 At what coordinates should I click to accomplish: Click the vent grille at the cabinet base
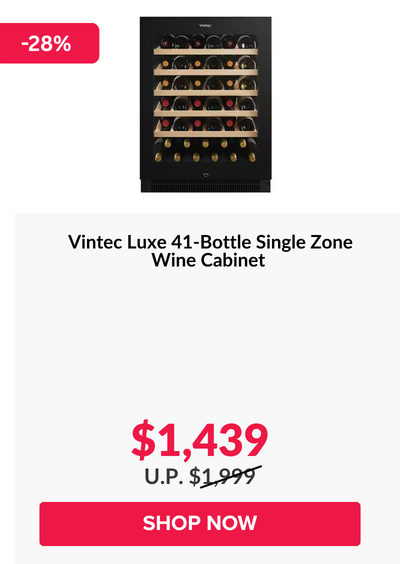point(205,187)
